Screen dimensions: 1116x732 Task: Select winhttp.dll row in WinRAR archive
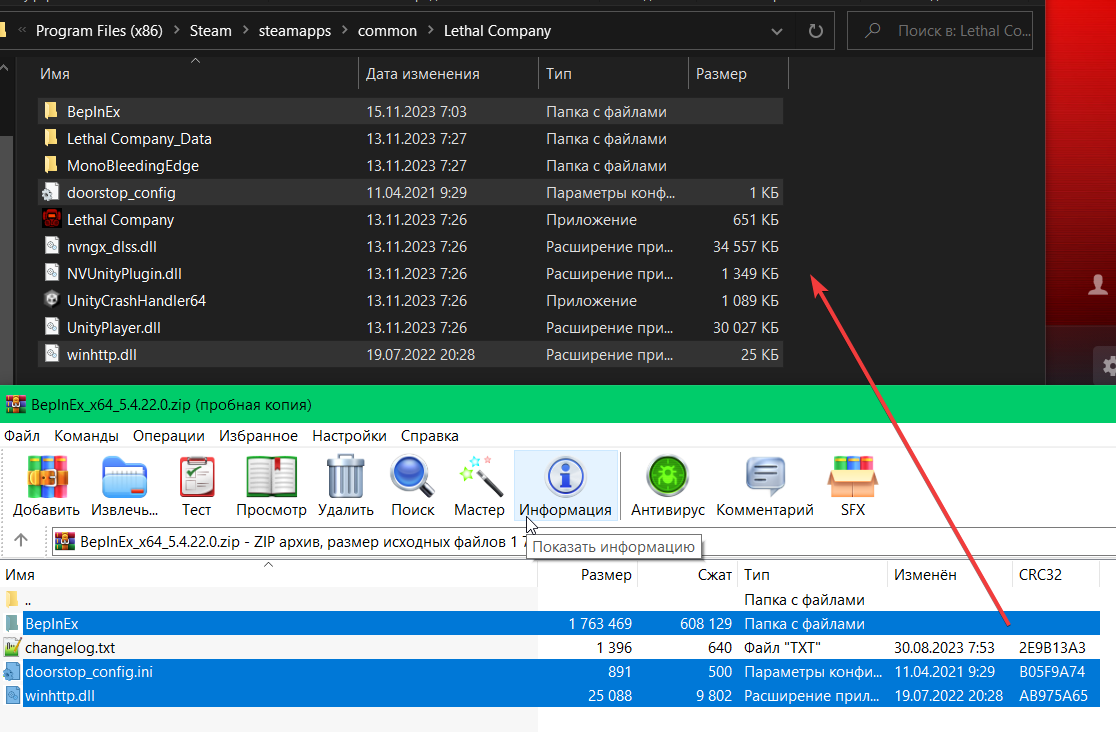pyautogui.click(x=551, y=696)
